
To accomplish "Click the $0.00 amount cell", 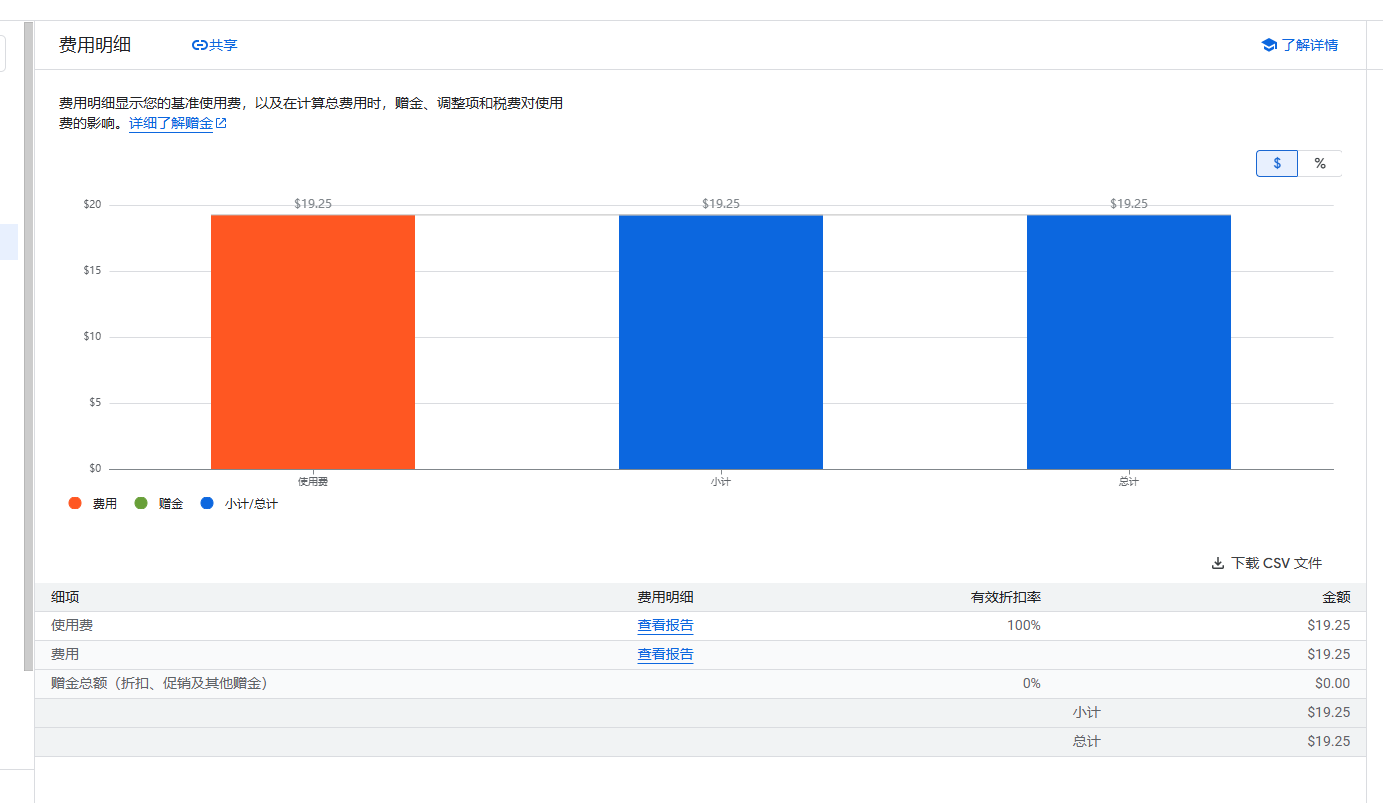I will tap(1332, 683).
